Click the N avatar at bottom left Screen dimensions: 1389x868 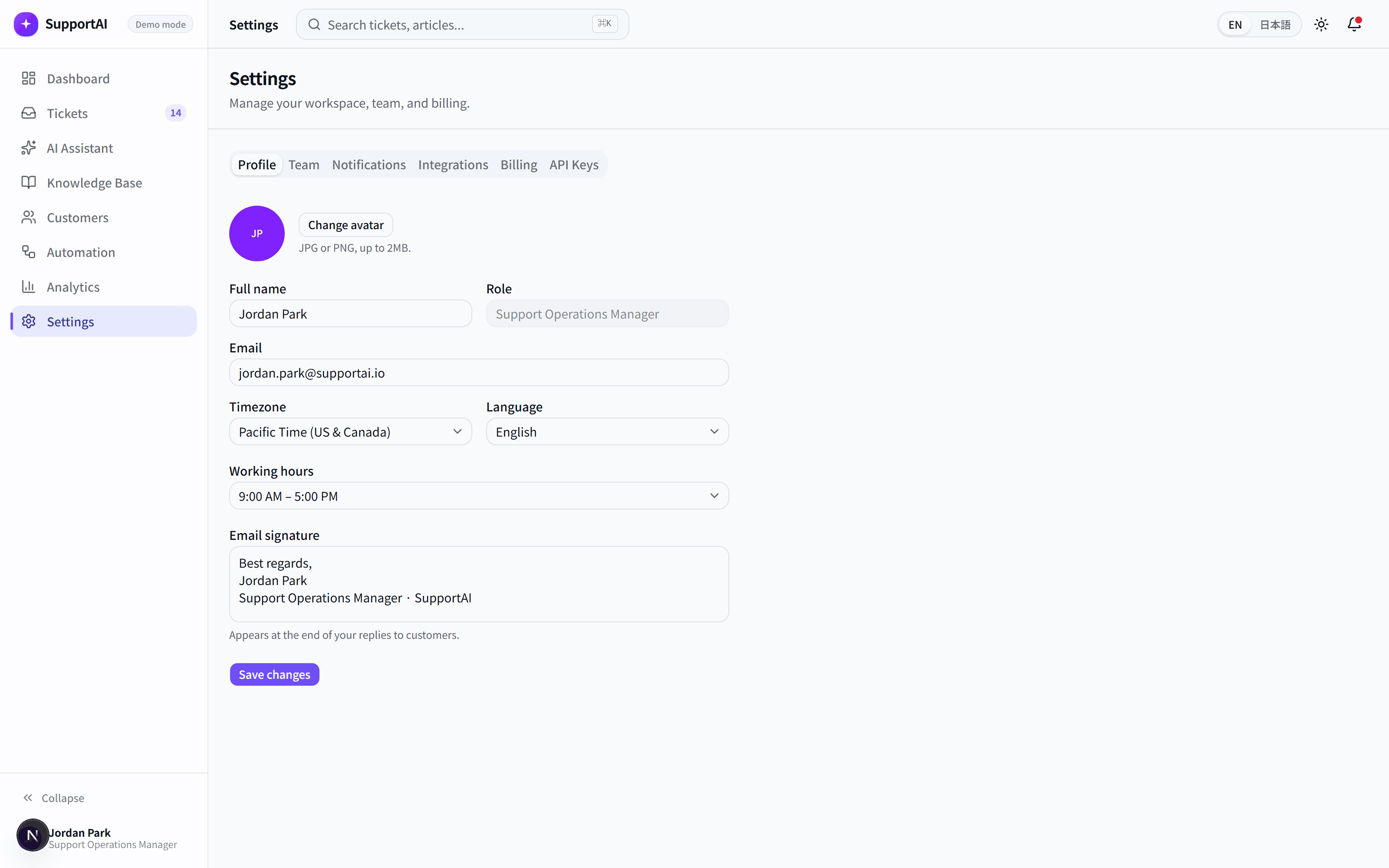pos(32,835)
